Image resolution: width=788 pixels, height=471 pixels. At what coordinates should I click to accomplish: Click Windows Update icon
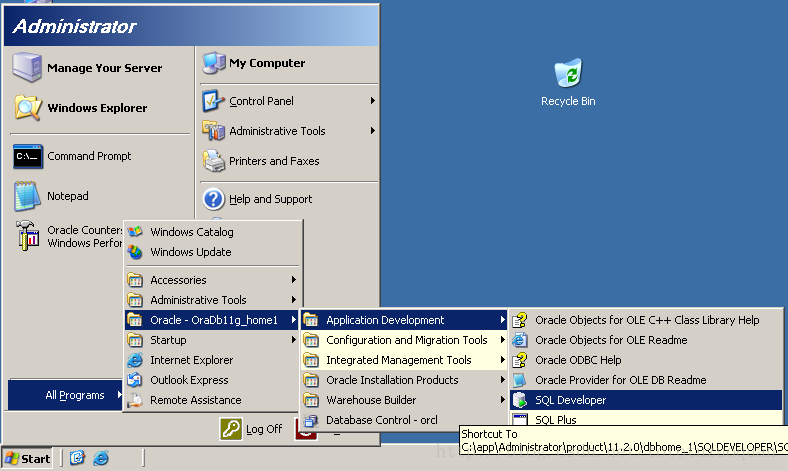point(135,252)
